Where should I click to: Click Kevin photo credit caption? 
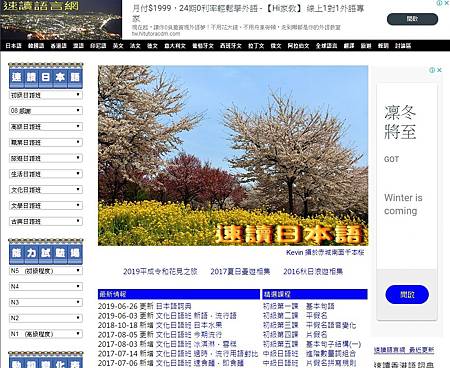click(x=325, y=252)
